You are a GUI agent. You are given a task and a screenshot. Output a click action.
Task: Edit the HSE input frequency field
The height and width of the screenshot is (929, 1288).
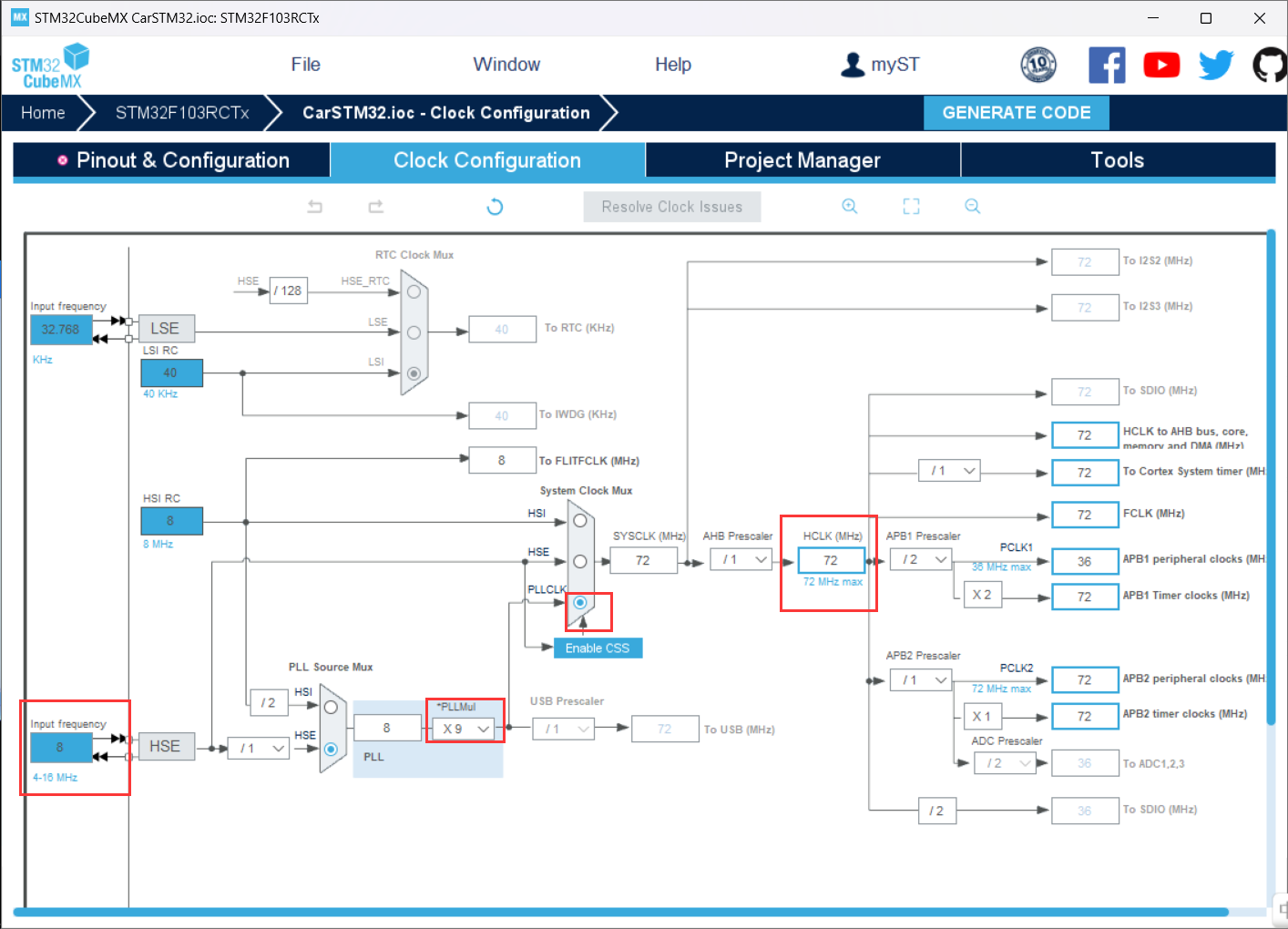click(61, 748)
